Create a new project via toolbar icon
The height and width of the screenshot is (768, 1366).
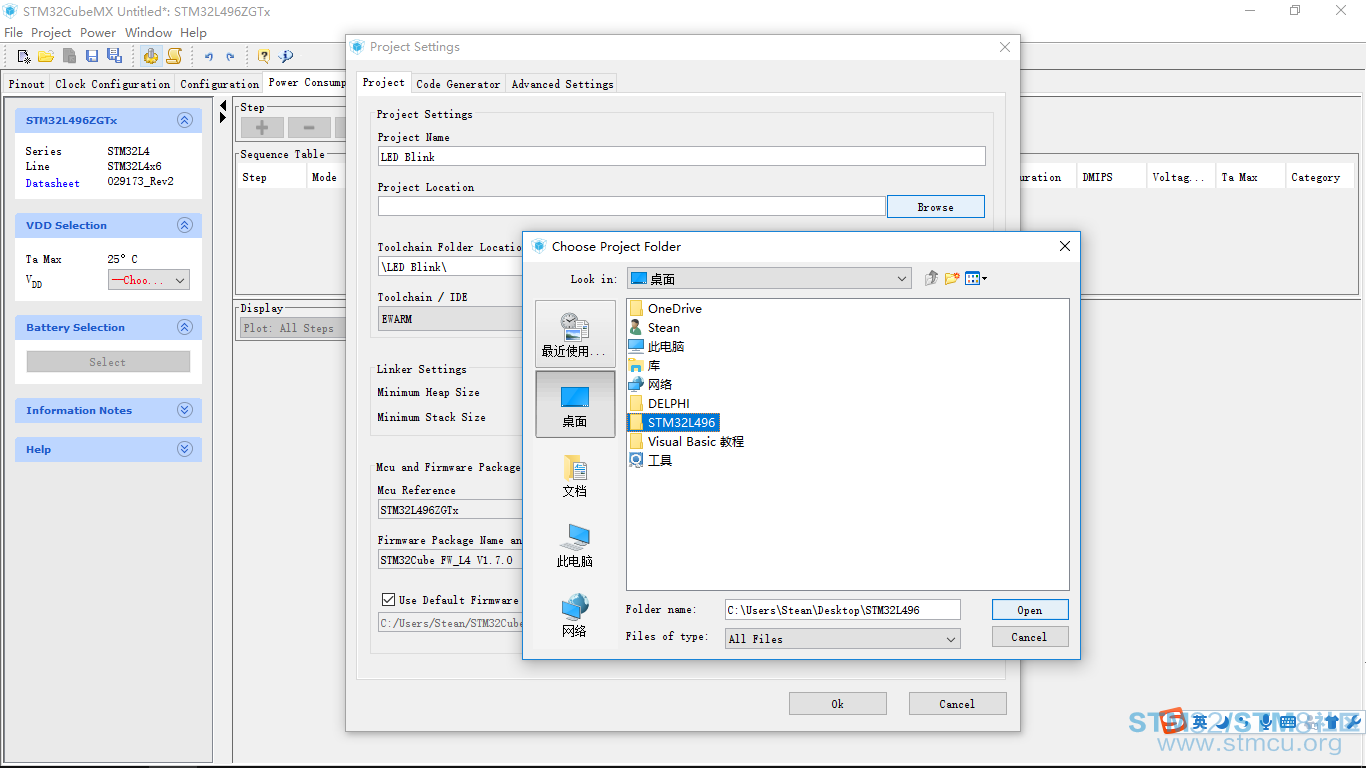[x=24, y=56]
